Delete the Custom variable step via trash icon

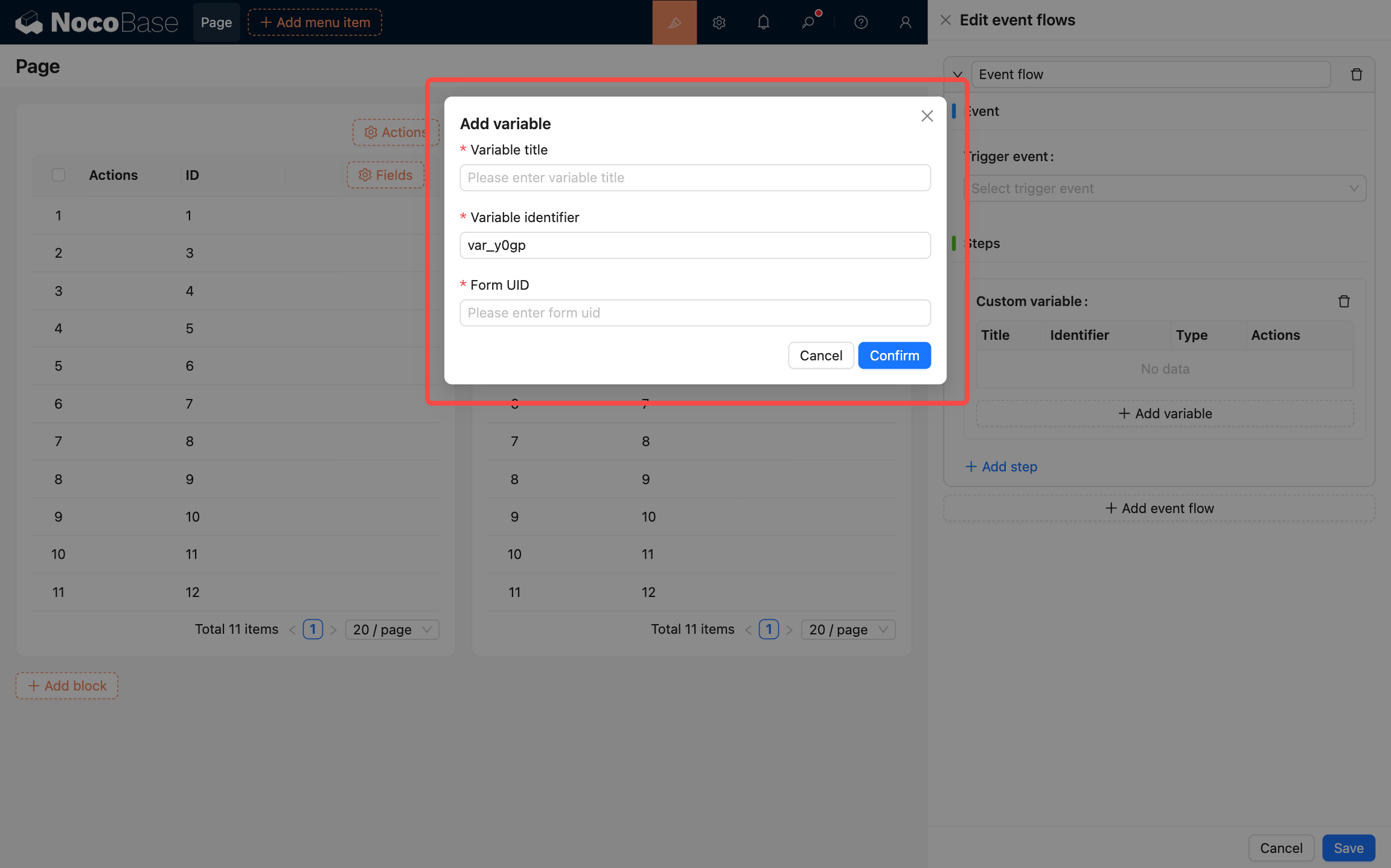coord(1344,301)
